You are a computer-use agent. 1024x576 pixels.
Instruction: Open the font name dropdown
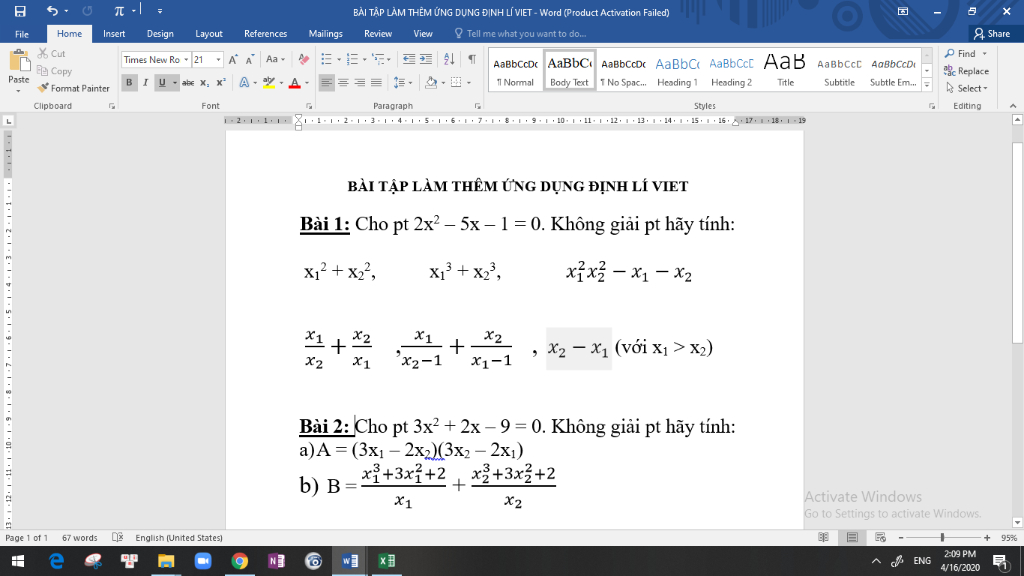[x=186, y=59]
